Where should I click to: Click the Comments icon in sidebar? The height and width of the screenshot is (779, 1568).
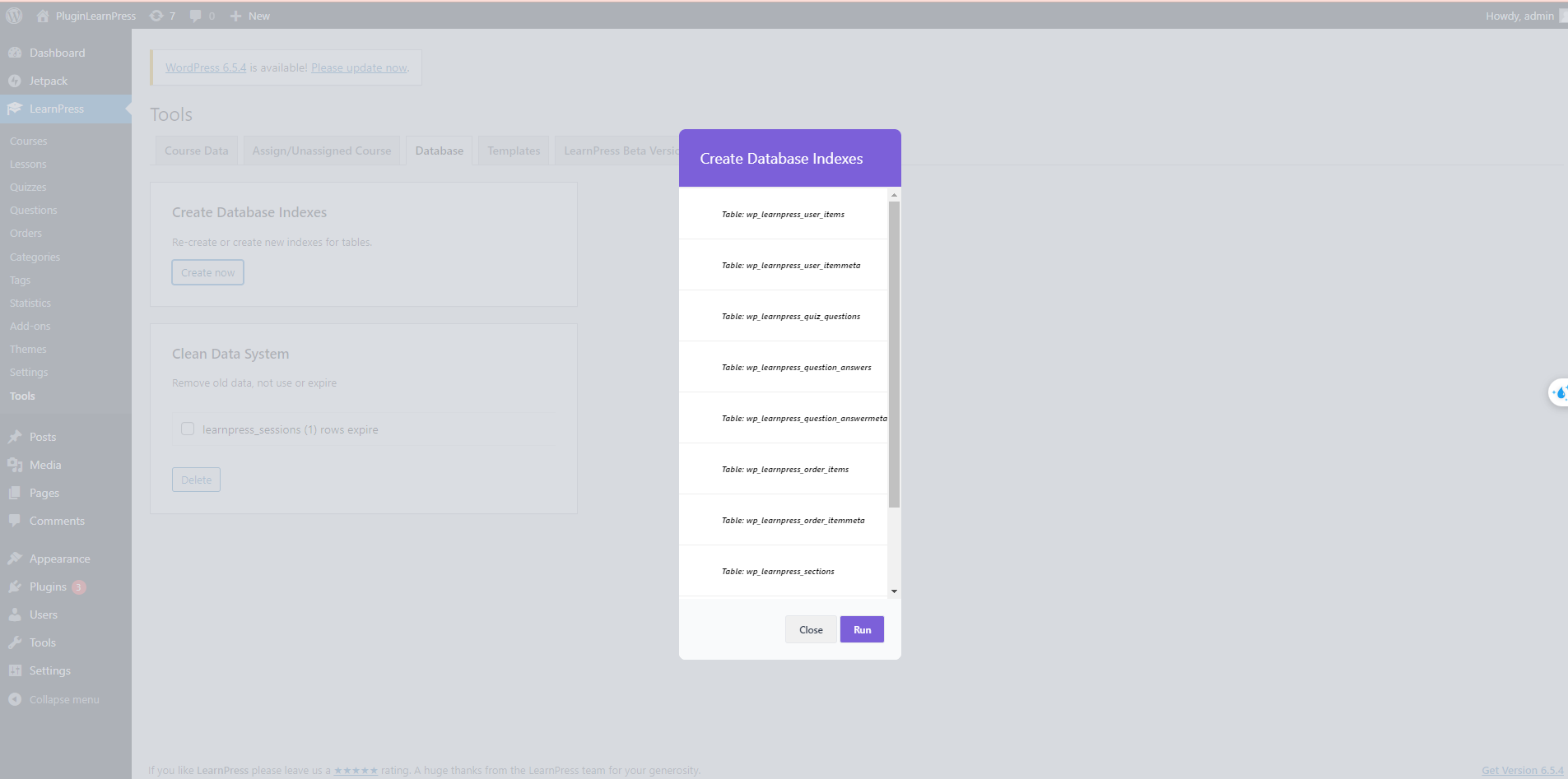tap(15, 521)
